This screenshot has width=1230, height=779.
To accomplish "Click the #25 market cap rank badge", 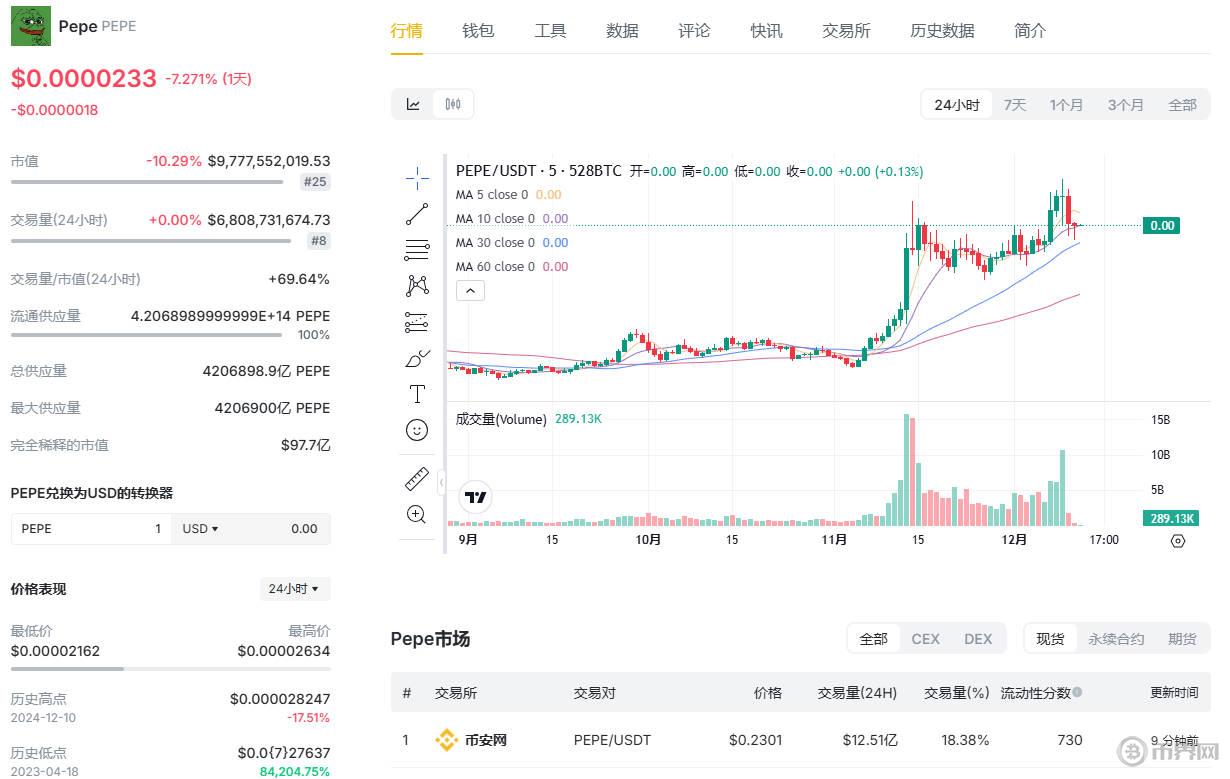I will pos(315,182).
